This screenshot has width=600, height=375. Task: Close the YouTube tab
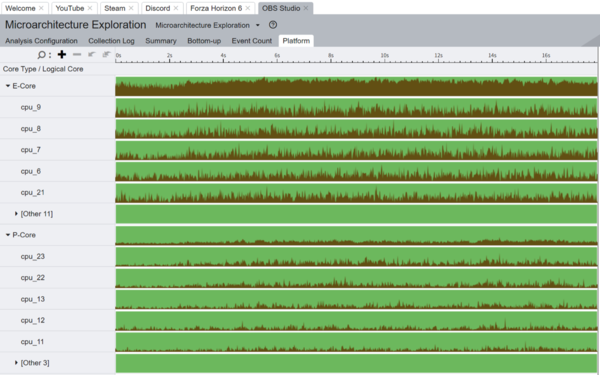tap(90, 8)
